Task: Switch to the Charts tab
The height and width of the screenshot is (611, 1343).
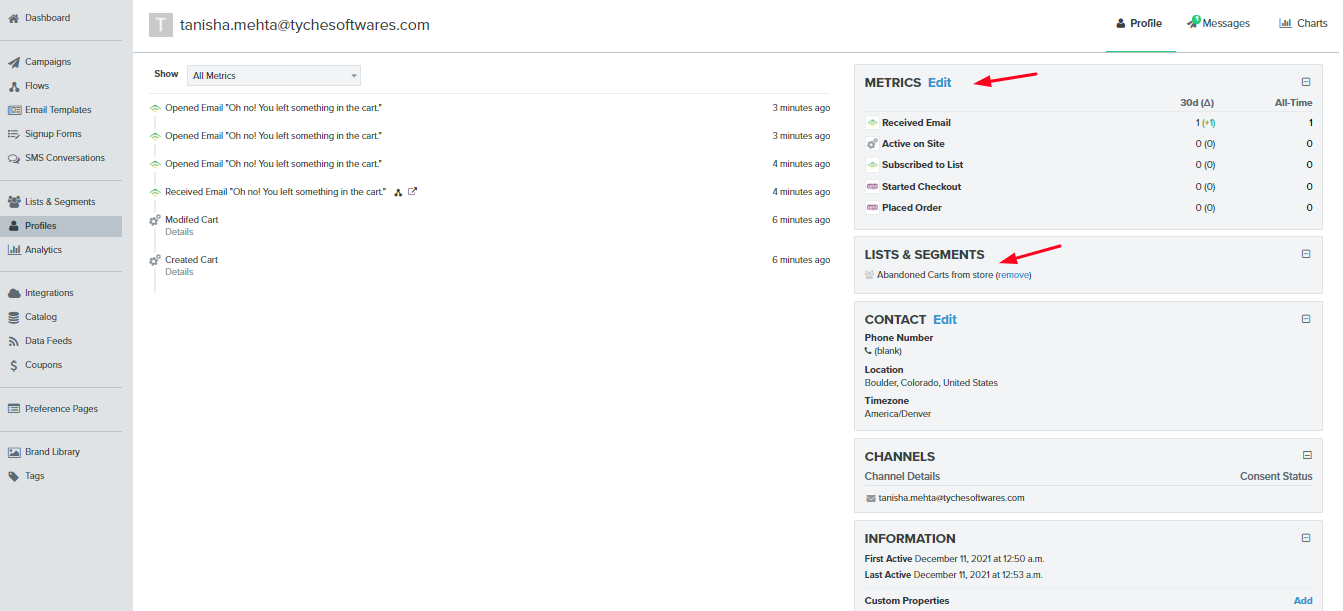Action: (1303, 23)
